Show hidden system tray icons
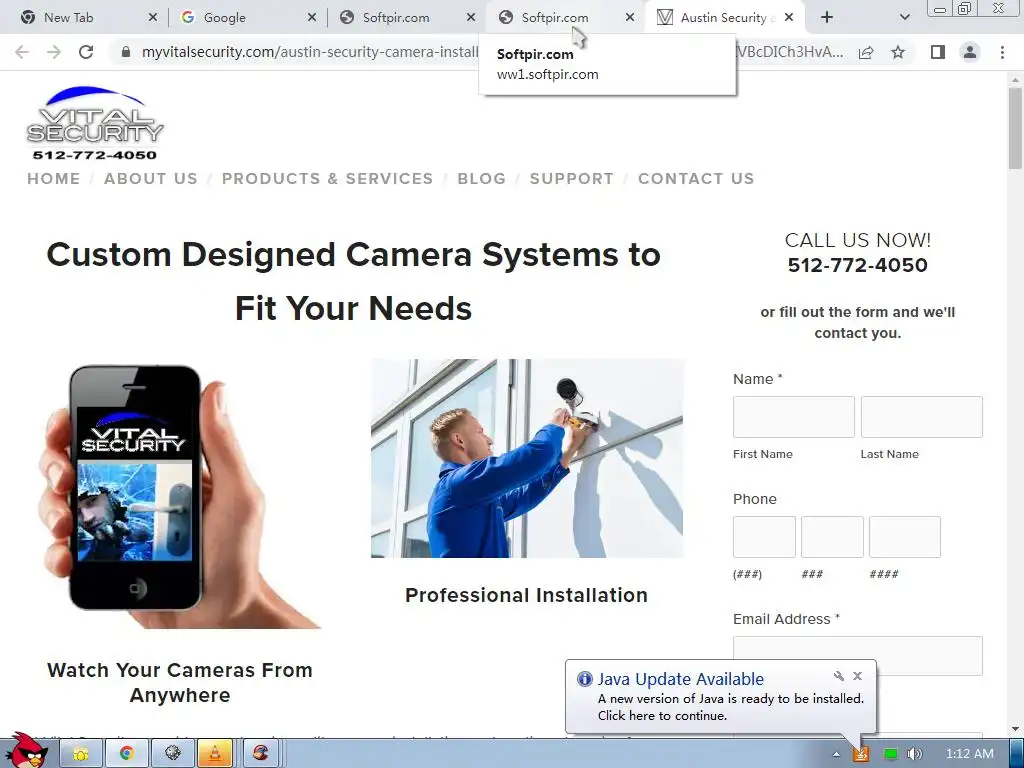The height and width of the screenshot is (768, 1024). point(836,754)
